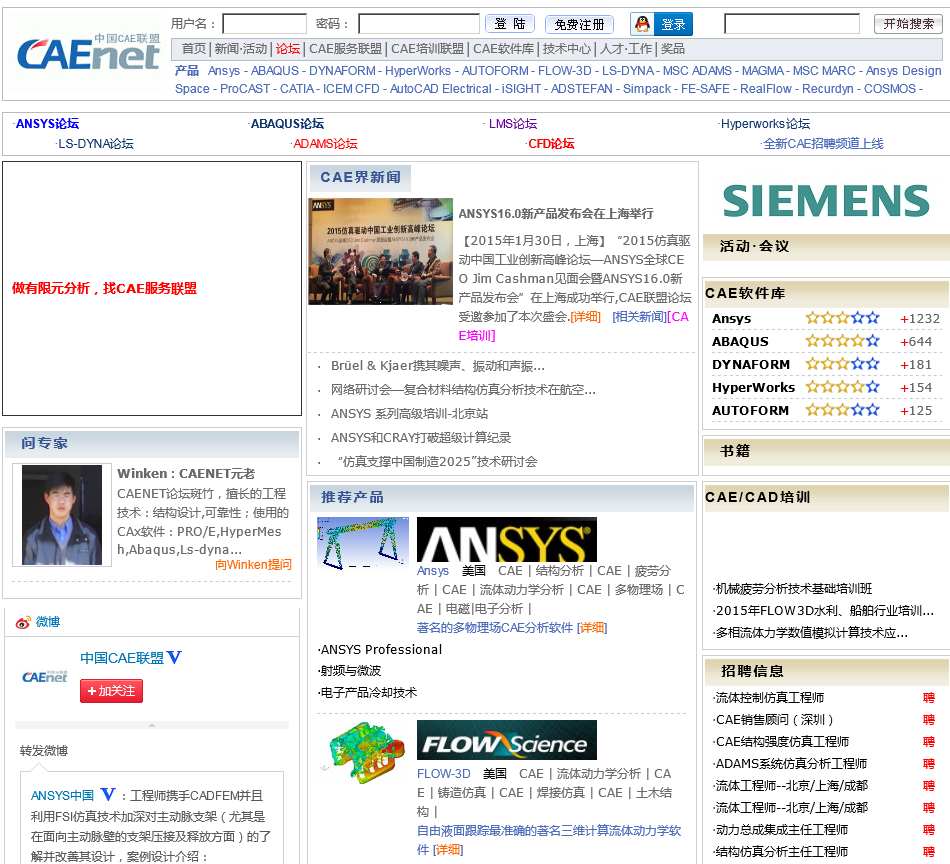
Task: Click the blue 登录 QQ login button
Action: tap(673, 24)
